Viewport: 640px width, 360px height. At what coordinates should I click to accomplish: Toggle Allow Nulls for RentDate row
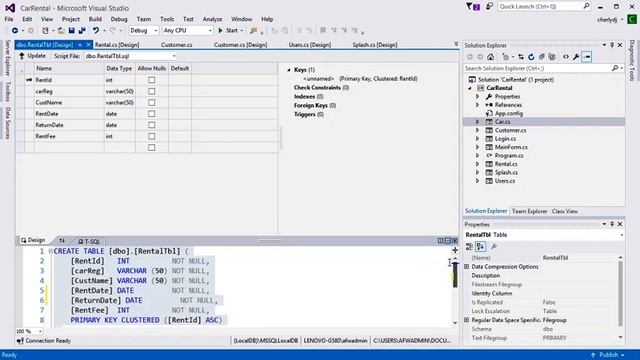[151, 113]
